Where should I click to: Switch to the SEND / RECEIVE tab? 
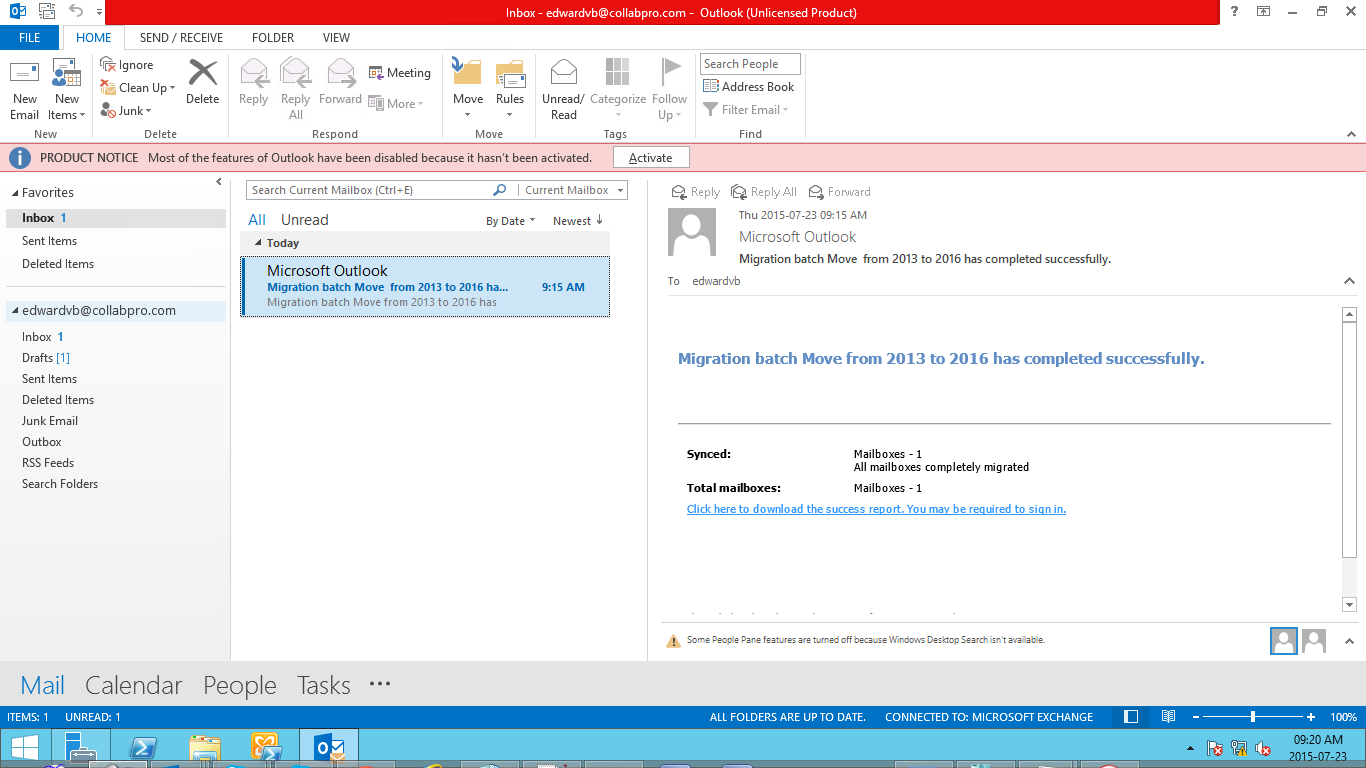click(x=181, y=38)
